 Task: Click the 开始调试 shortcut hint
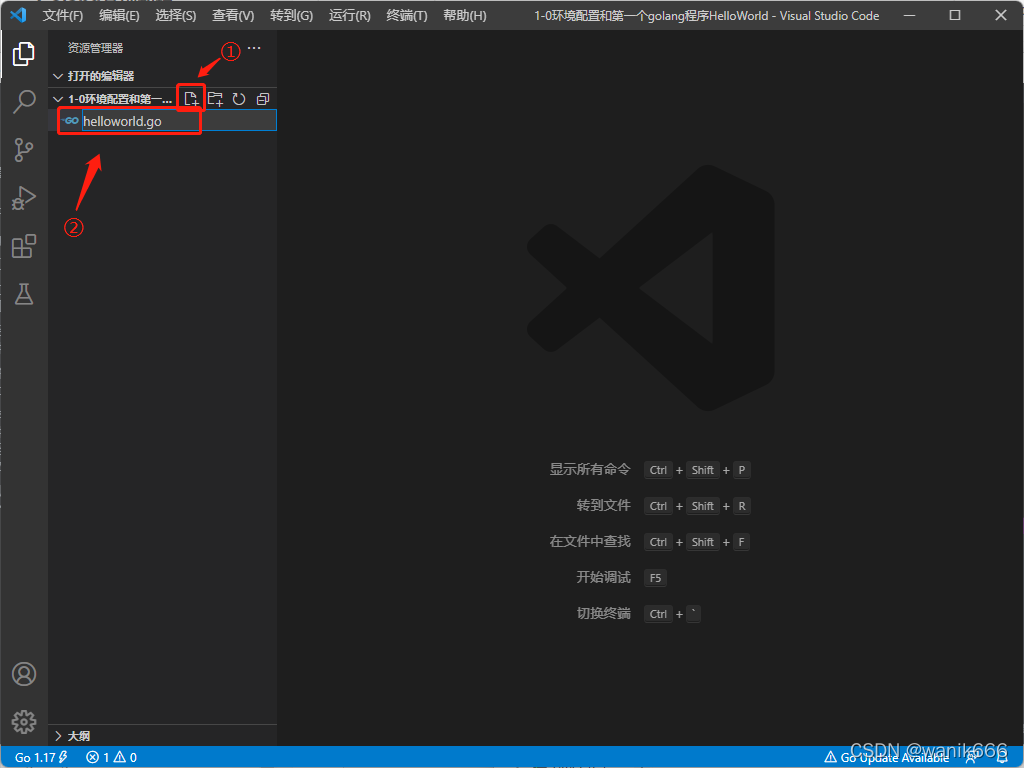click(622, 577)
